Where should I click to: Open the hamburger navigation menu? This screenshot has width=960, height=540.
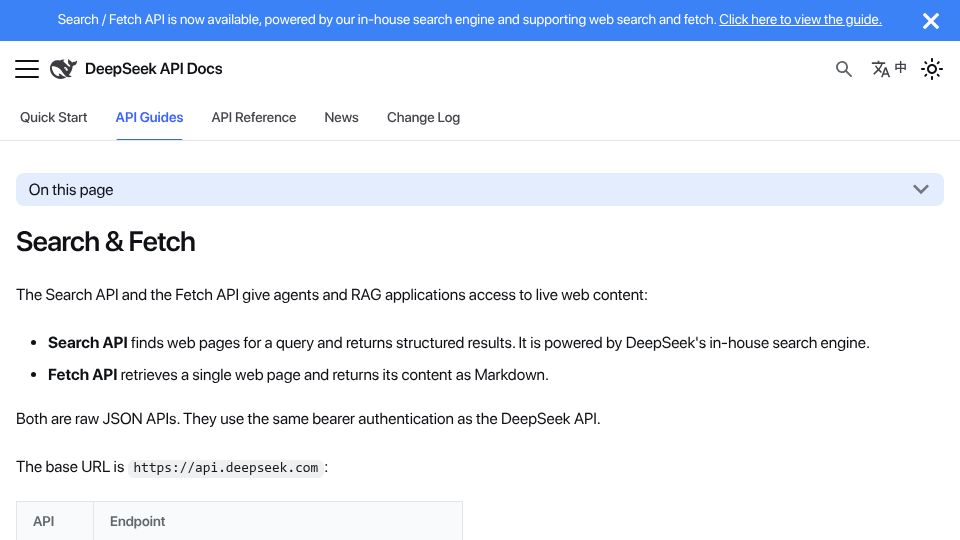(x=27, y=69)
